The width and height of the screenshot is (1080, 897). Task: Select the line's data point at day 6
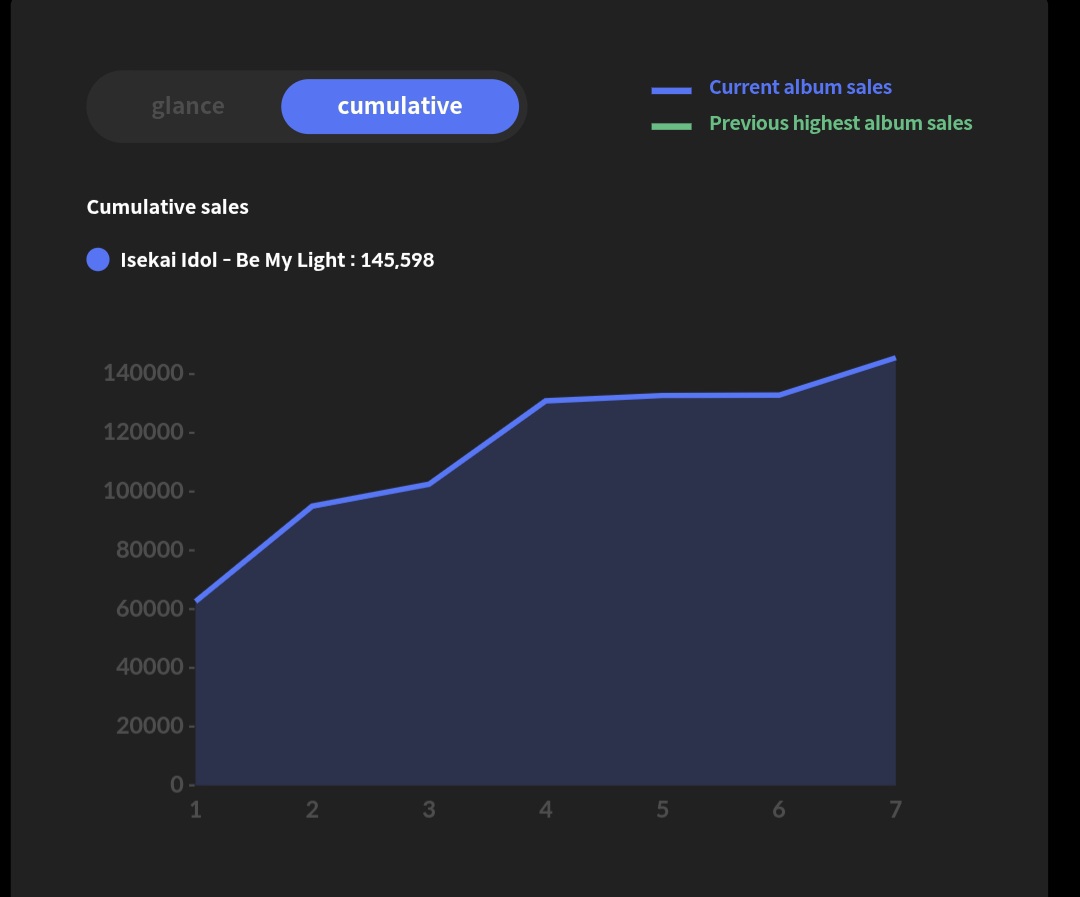click(779, 395)
